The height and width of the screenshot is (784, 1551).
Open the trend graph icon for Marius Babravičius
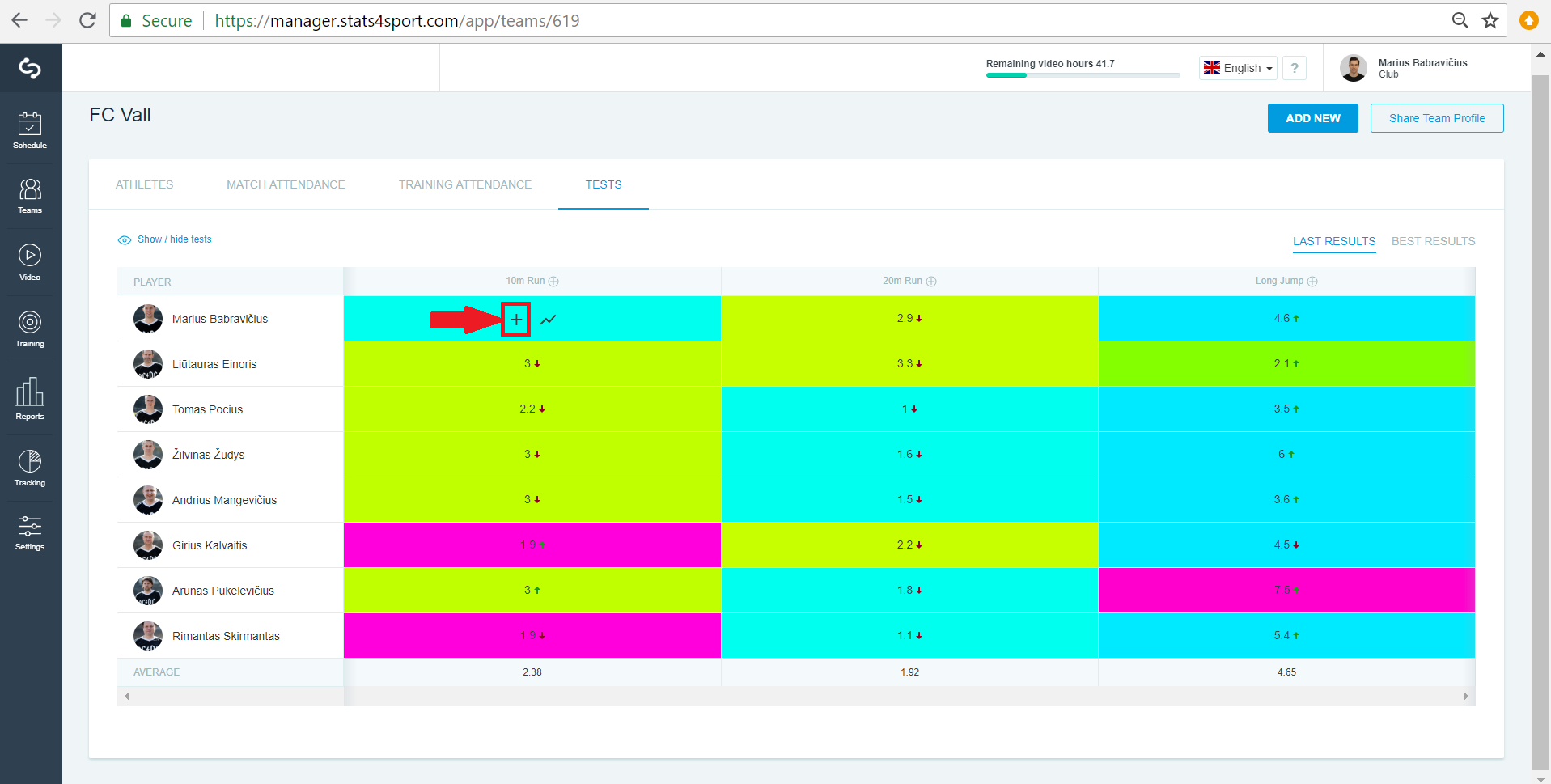tap(549, 320)
